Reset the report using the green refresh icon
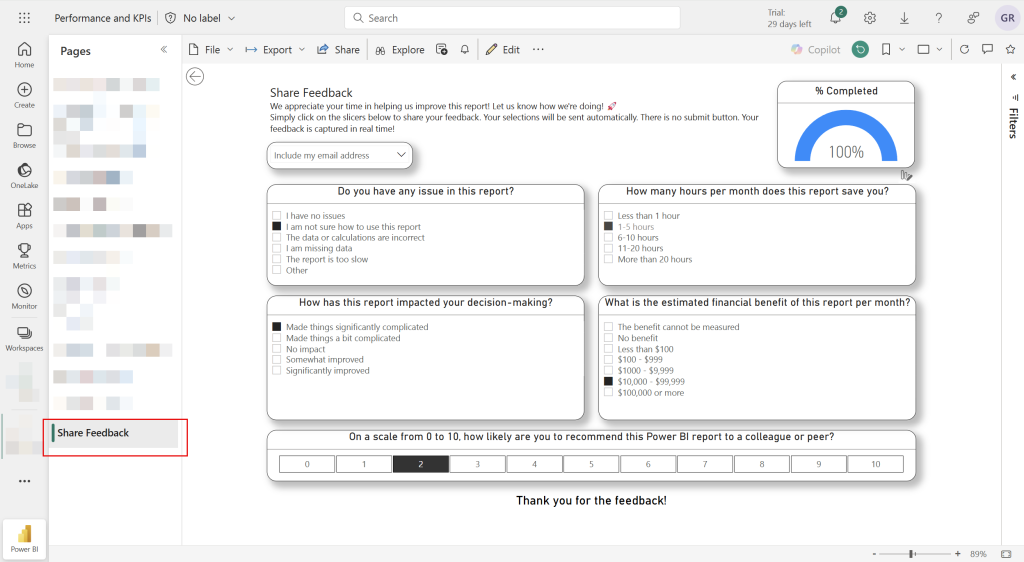Image resolution: width=1024 pixels, height=562 pixels. (860, 49)
